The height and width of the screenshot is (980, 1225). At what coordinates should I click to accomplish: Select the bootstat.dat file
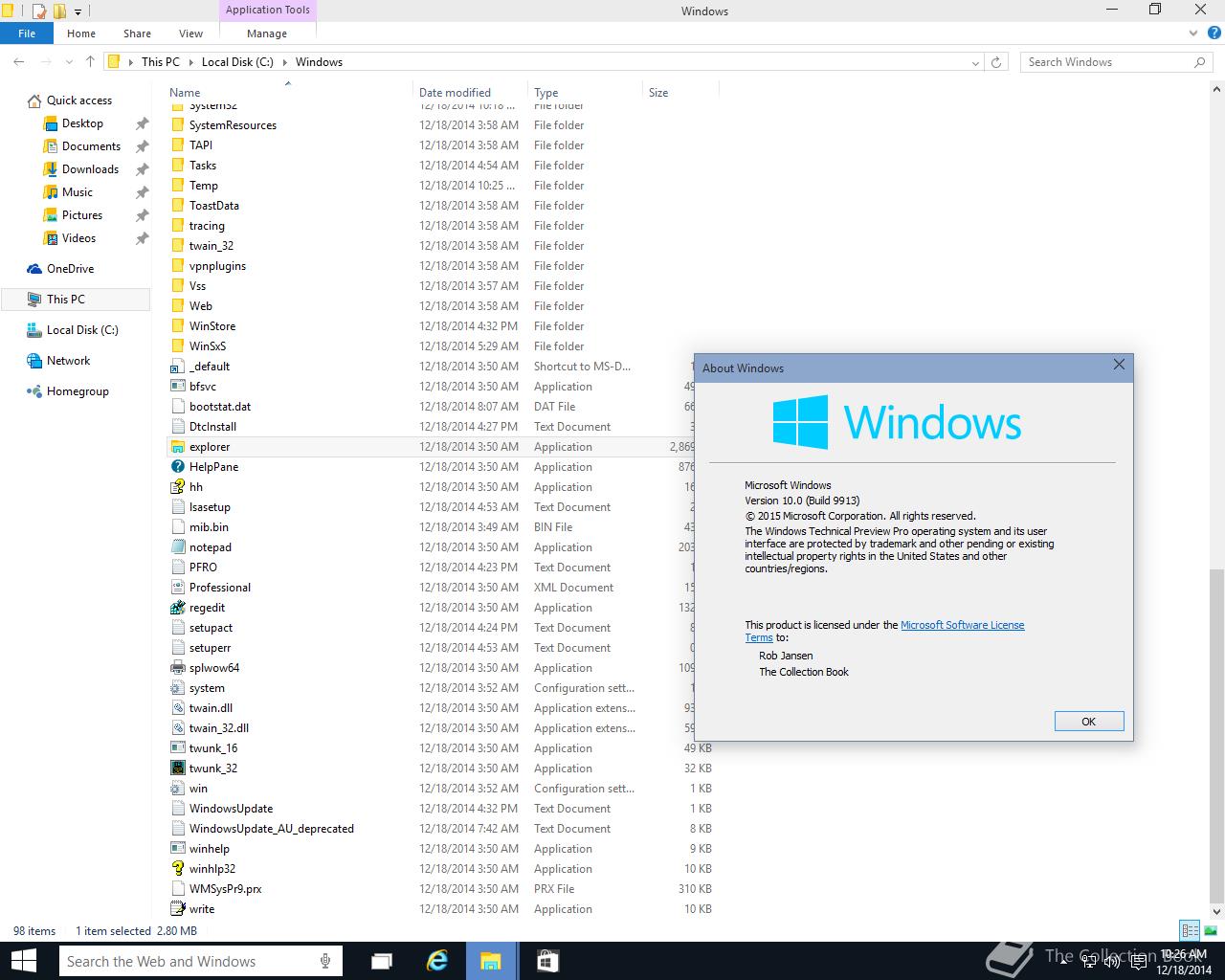220,407
